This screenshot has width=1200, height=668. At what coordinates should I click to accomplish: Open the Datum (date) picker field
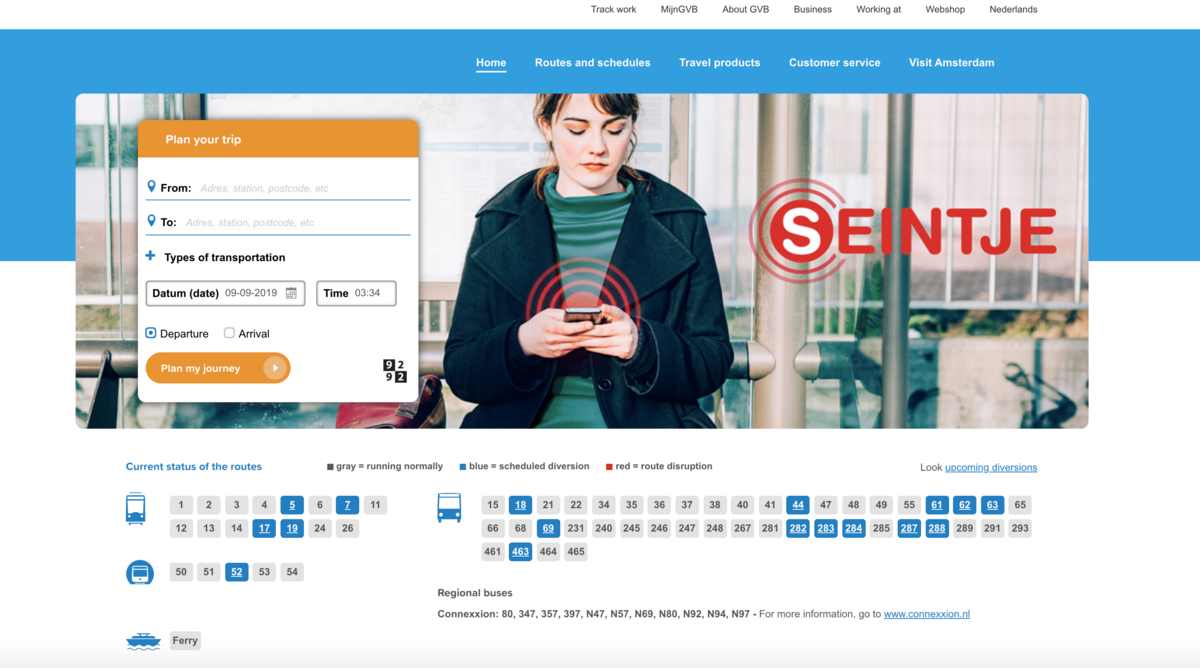coord(225,293)
